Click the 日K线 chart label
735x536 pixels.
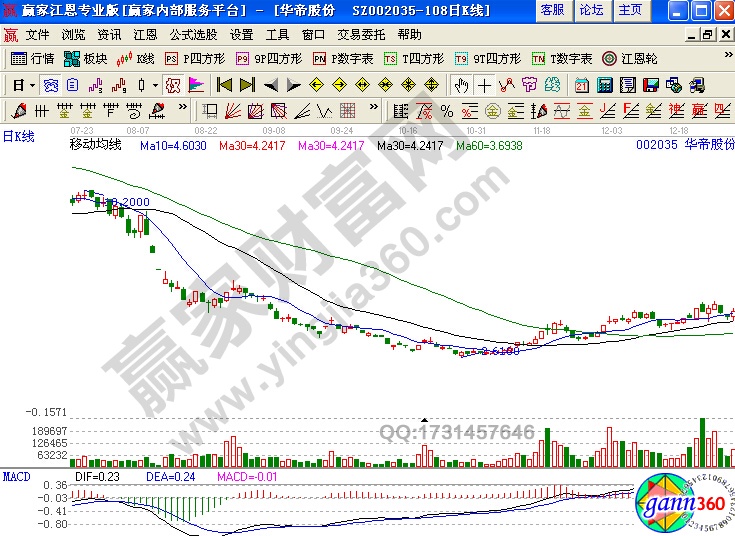pos(18,136)
